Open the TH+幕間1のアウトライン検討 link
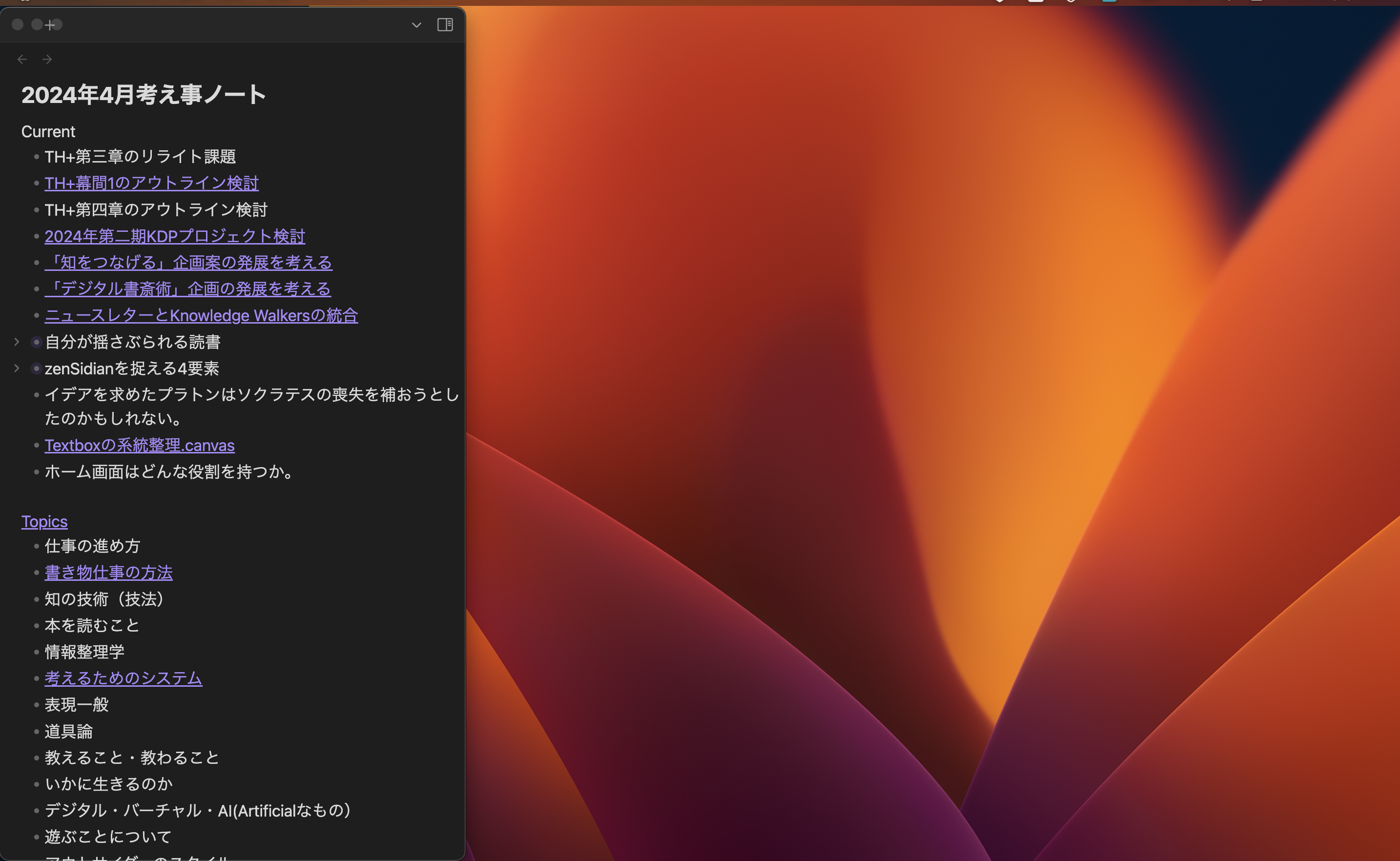Screen dimensions: 1400x861 click(x=151, y=183)
